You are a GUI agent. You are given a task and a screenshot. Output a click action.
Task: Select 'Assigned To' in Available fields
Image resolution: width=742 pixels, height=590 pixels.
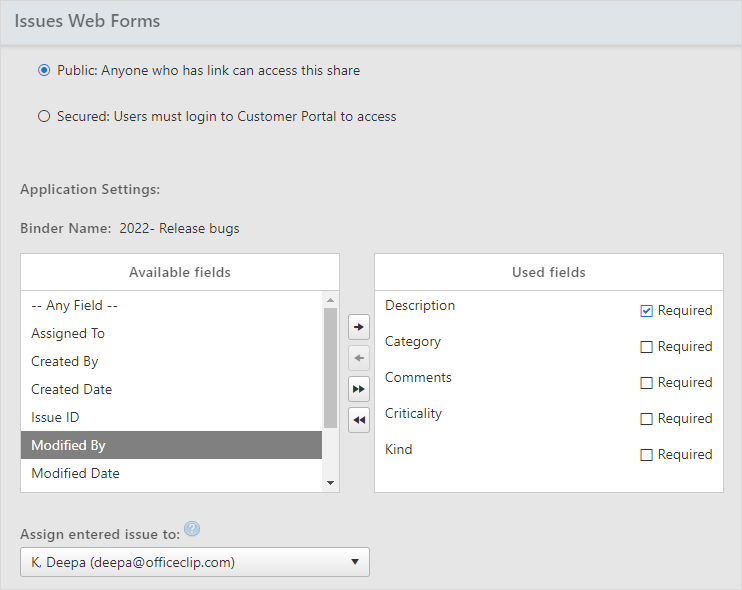171,334
